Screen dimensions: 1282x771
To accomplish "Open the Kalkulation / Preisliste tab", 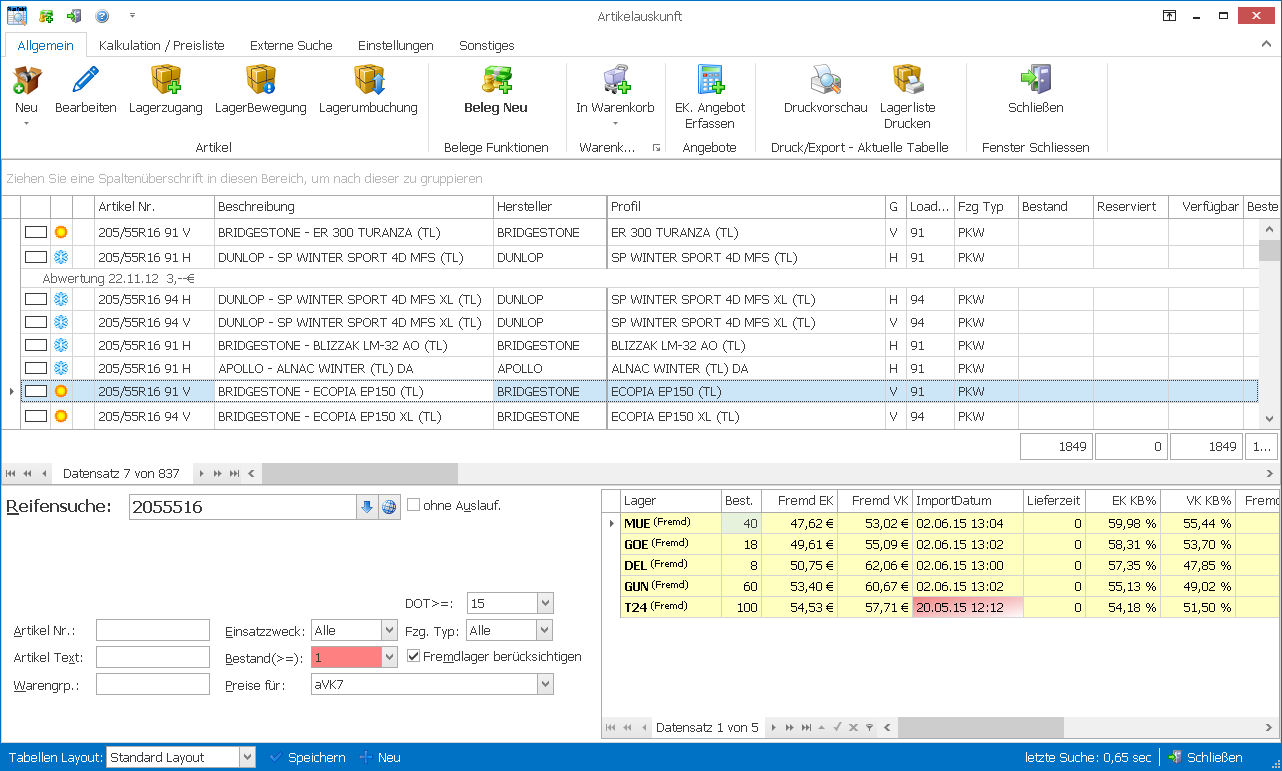I will (x=161, y=45).
